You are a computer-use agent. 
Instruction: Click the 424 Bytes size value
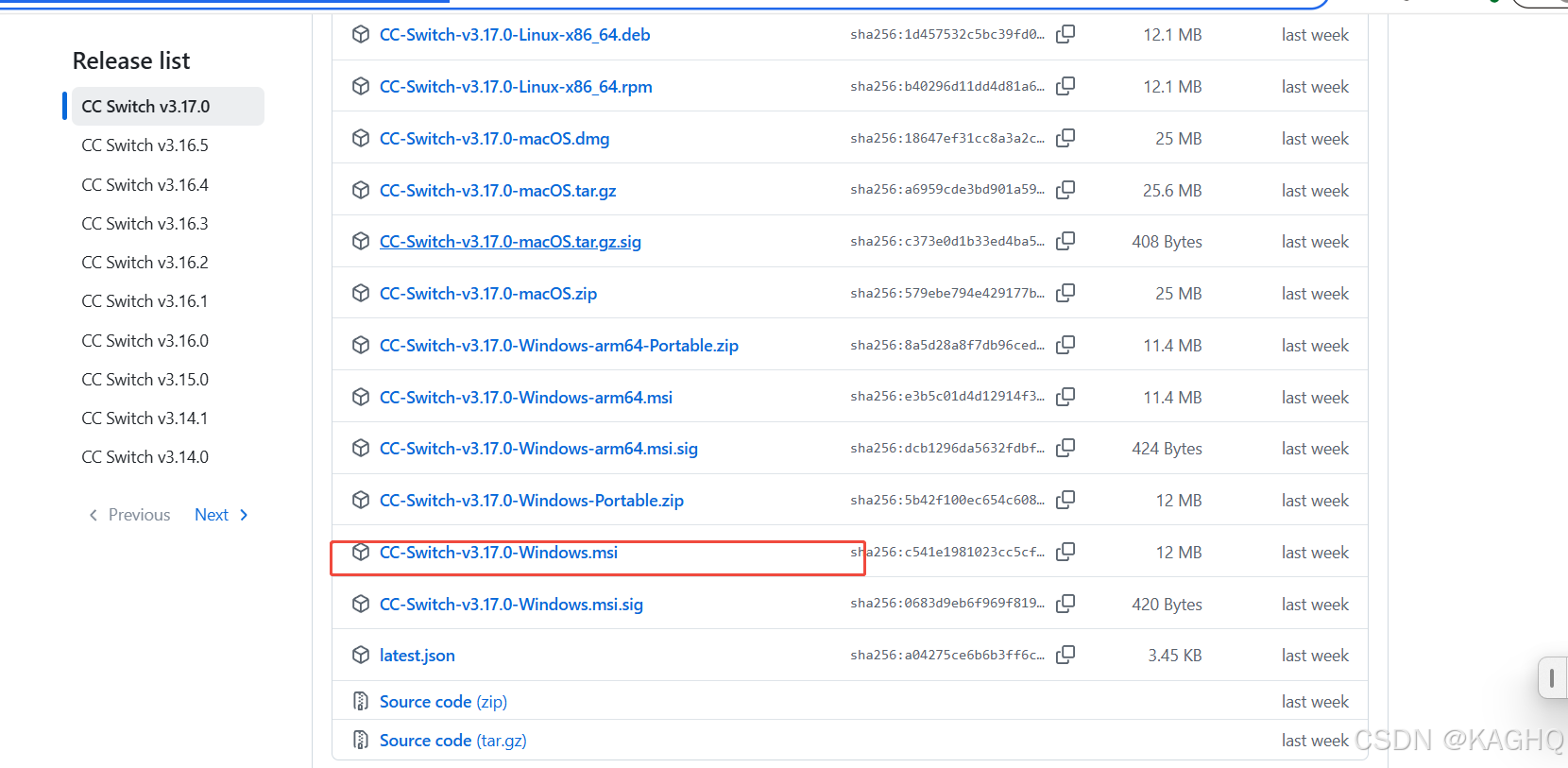pos(1167,449)
